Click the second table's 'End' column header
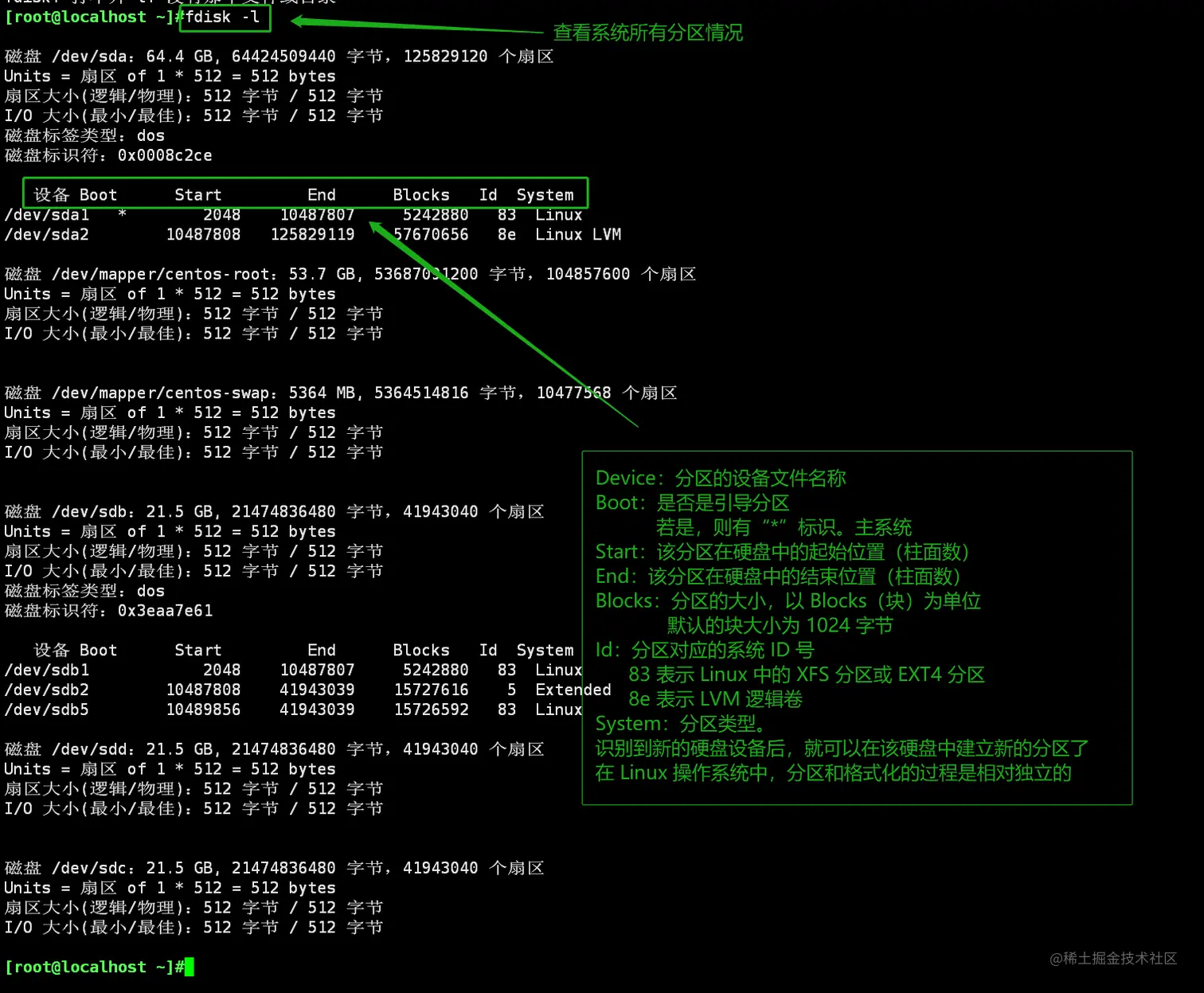1204x993 pixels. tap(322, 651)
